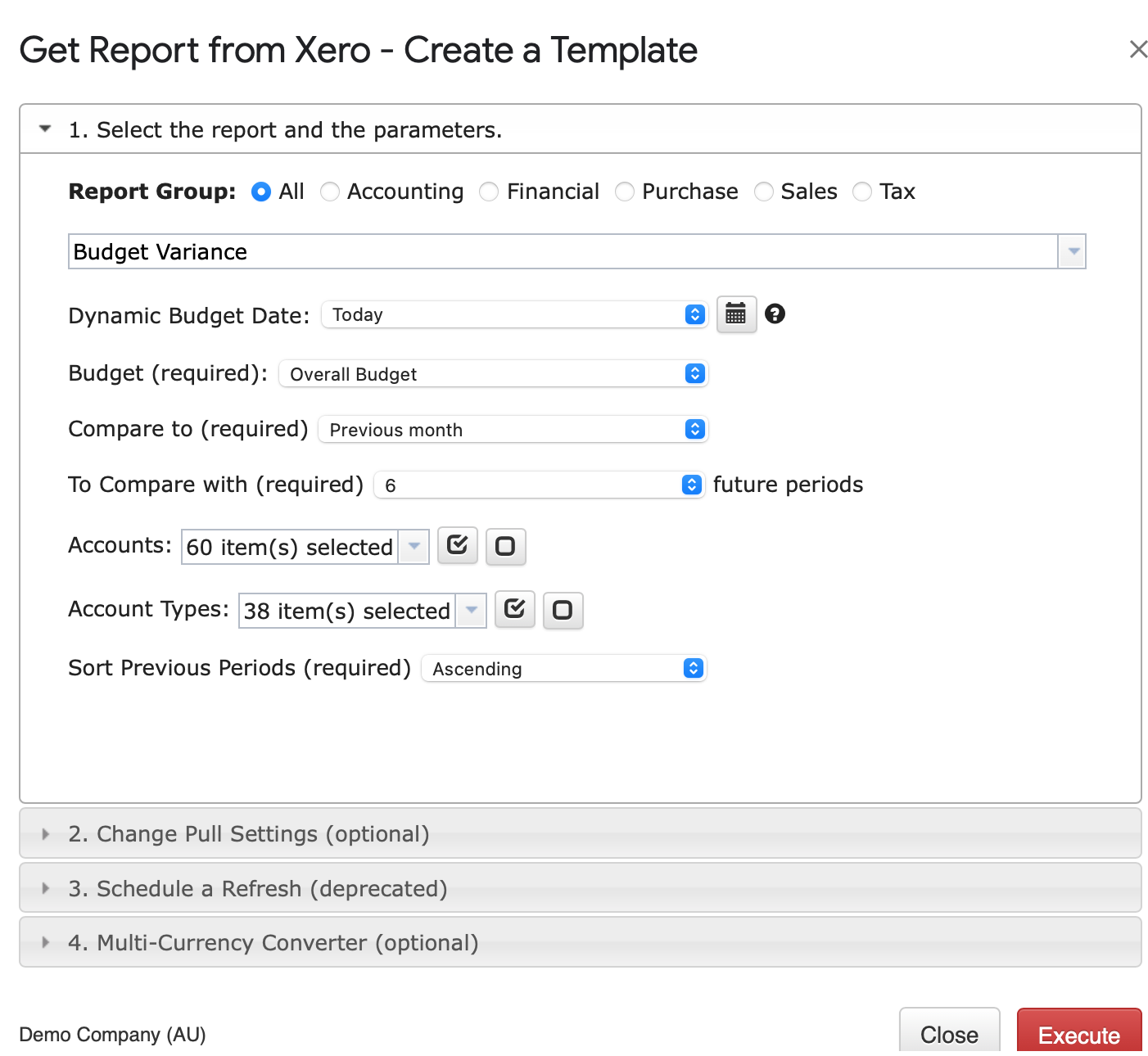
Task: Open the Sort Previous Periods Ascending dropdown
Action: (564, 669)
